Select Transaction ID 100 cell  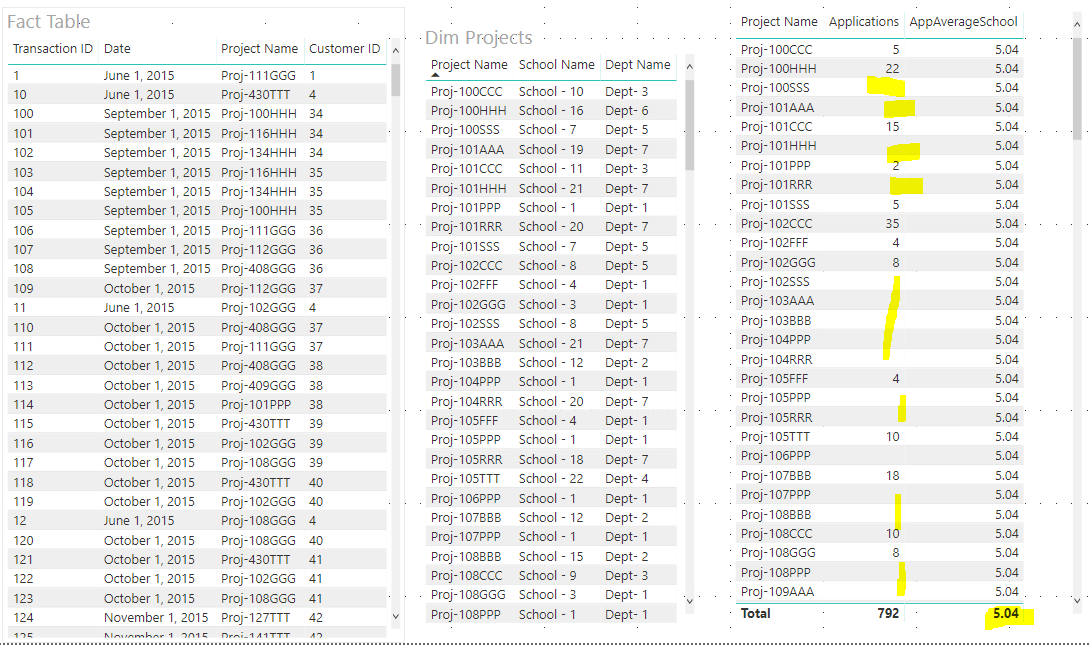tap(23, 113)
